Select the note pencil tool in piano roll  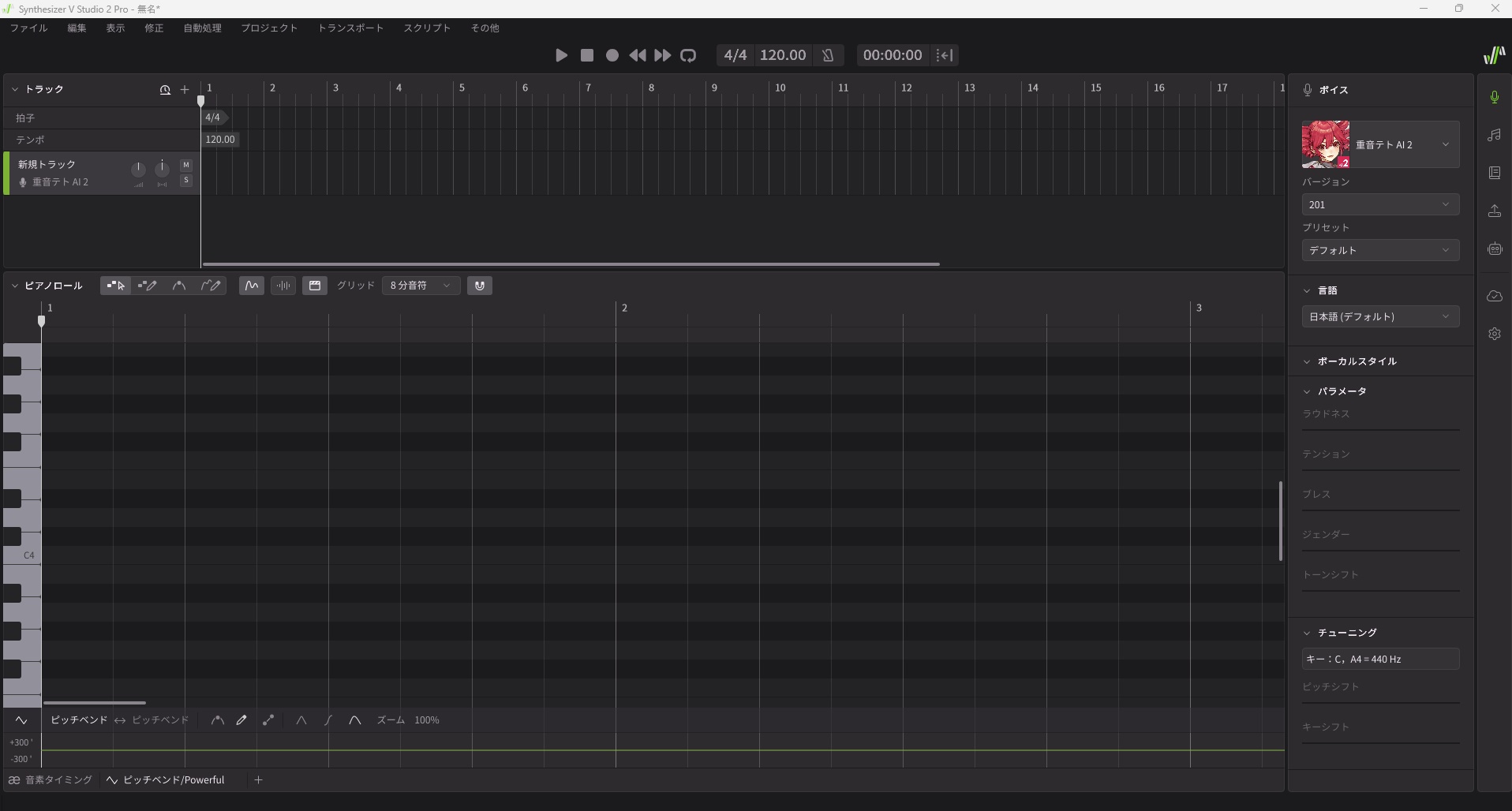[147, 286]
